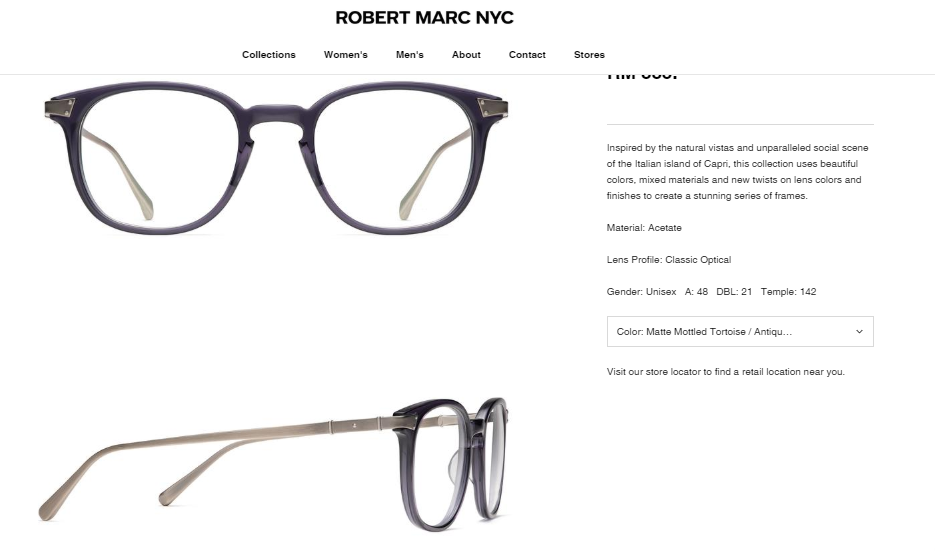
Task: Click the Gender: Unisex specification text
Action: point(641,292)
